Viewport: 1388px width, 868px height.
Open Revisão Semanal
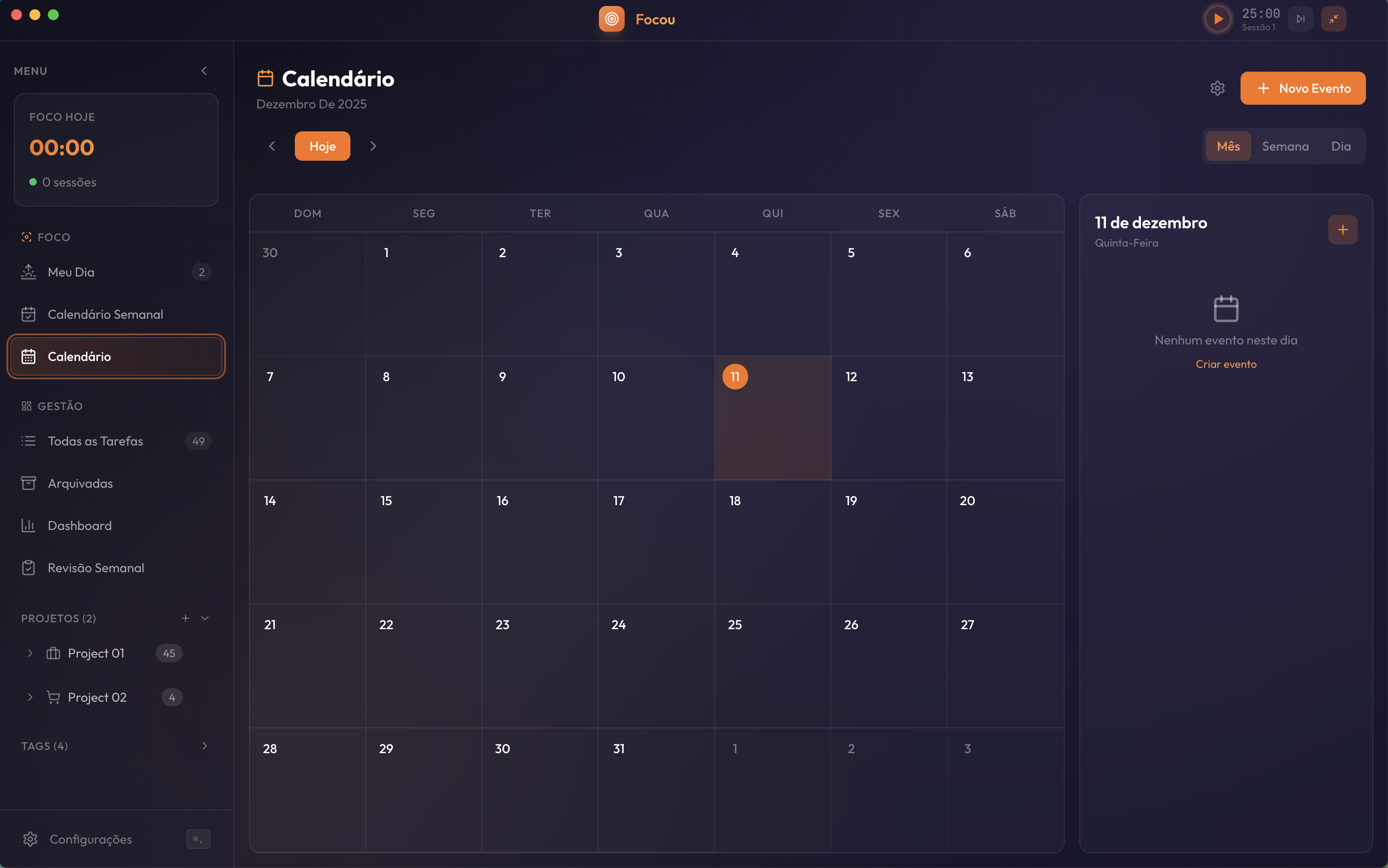click(96, 567)
